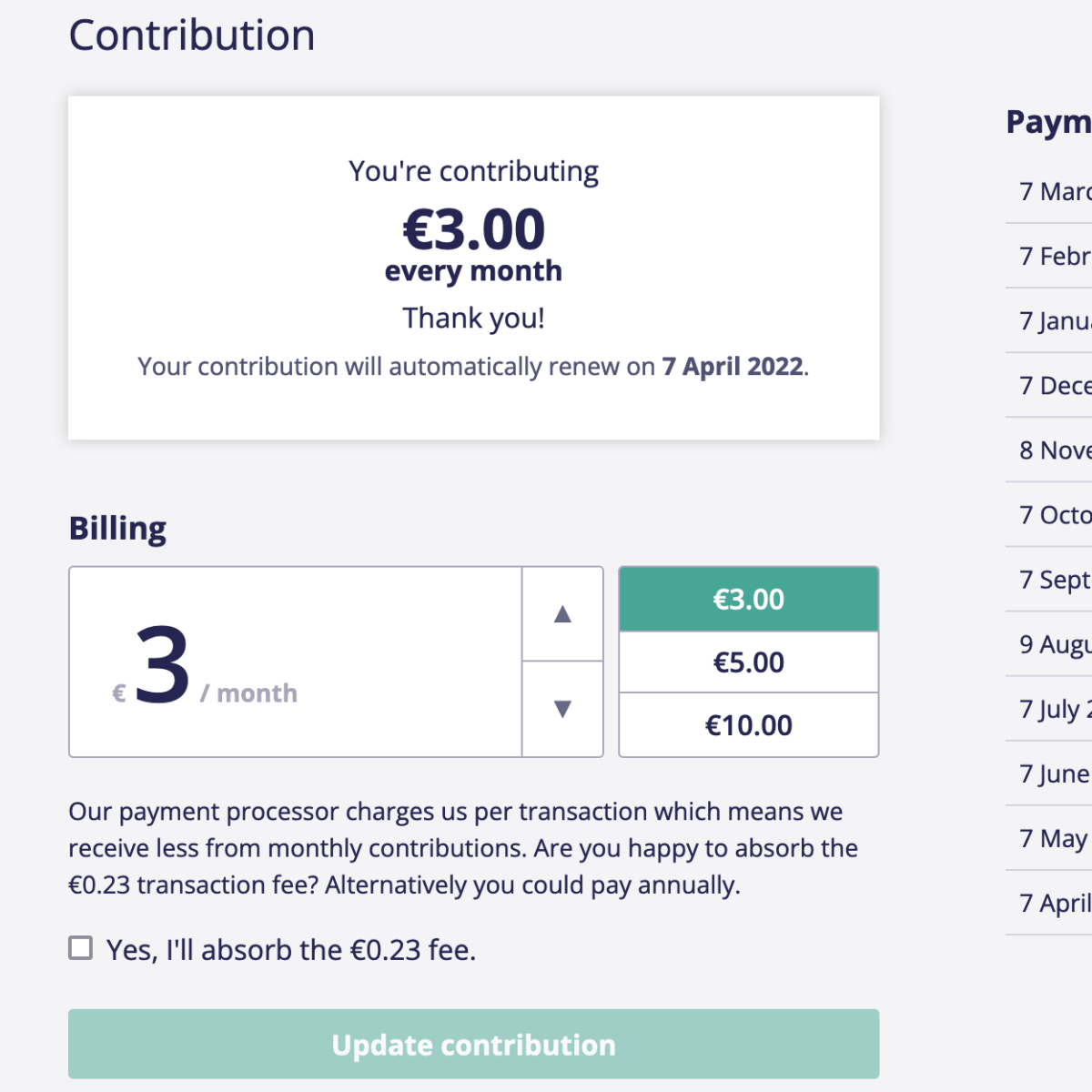Select the 7 April payment entry
The width and height of the screenshot is (1092, 1092).
point(1054,902)
